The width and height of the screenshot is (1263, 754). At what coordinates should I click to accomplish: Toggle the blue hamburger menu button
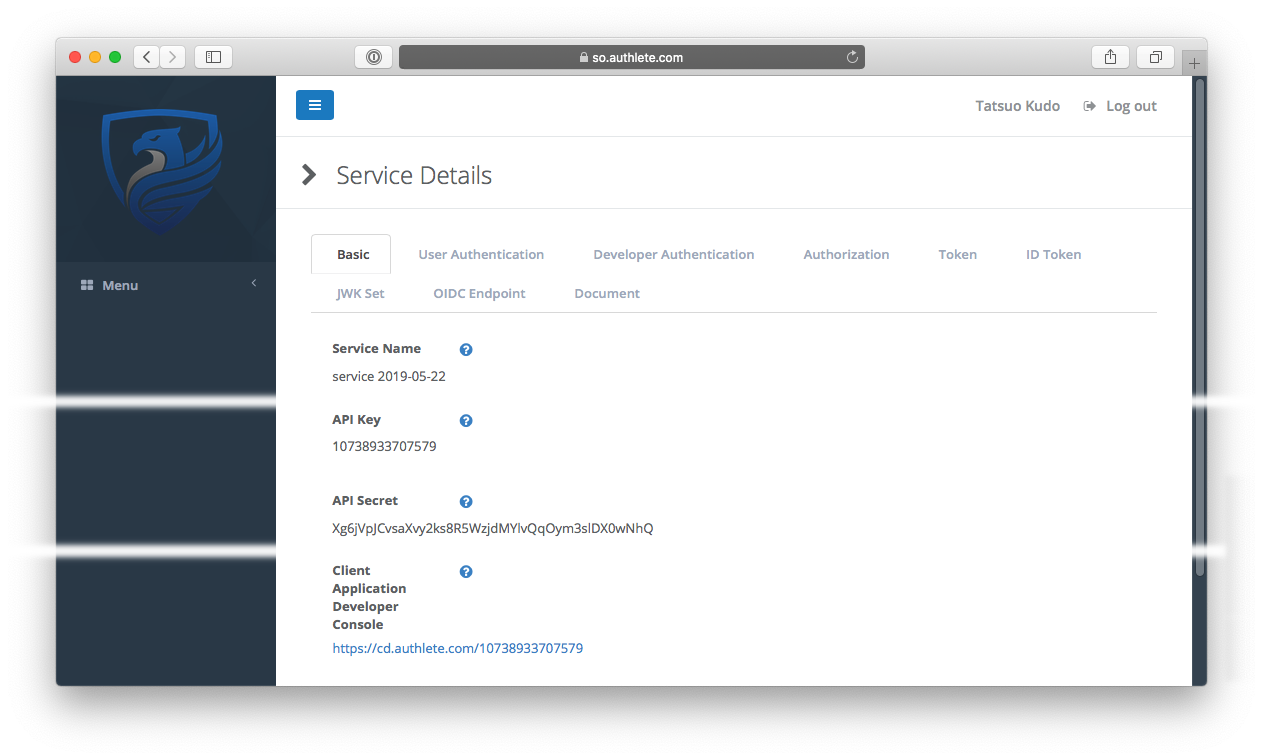(x=315, y=105)
